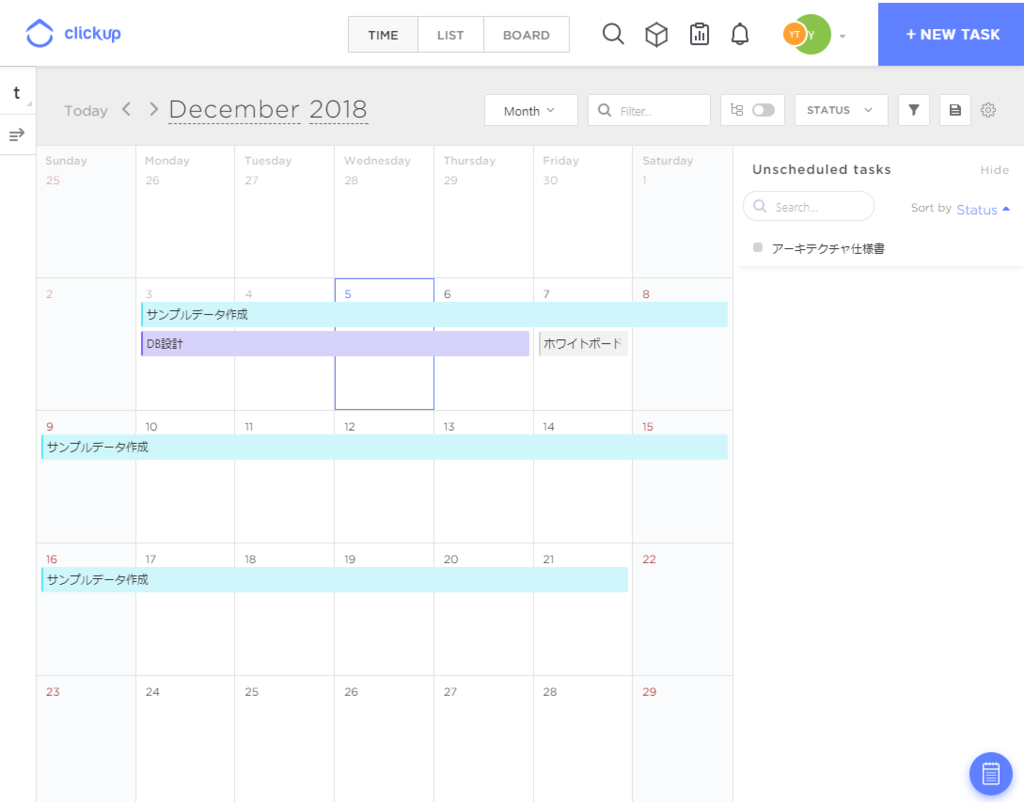Click the ClickUp logo
The width and height of the screenshot is (1024, 802).
73,33
